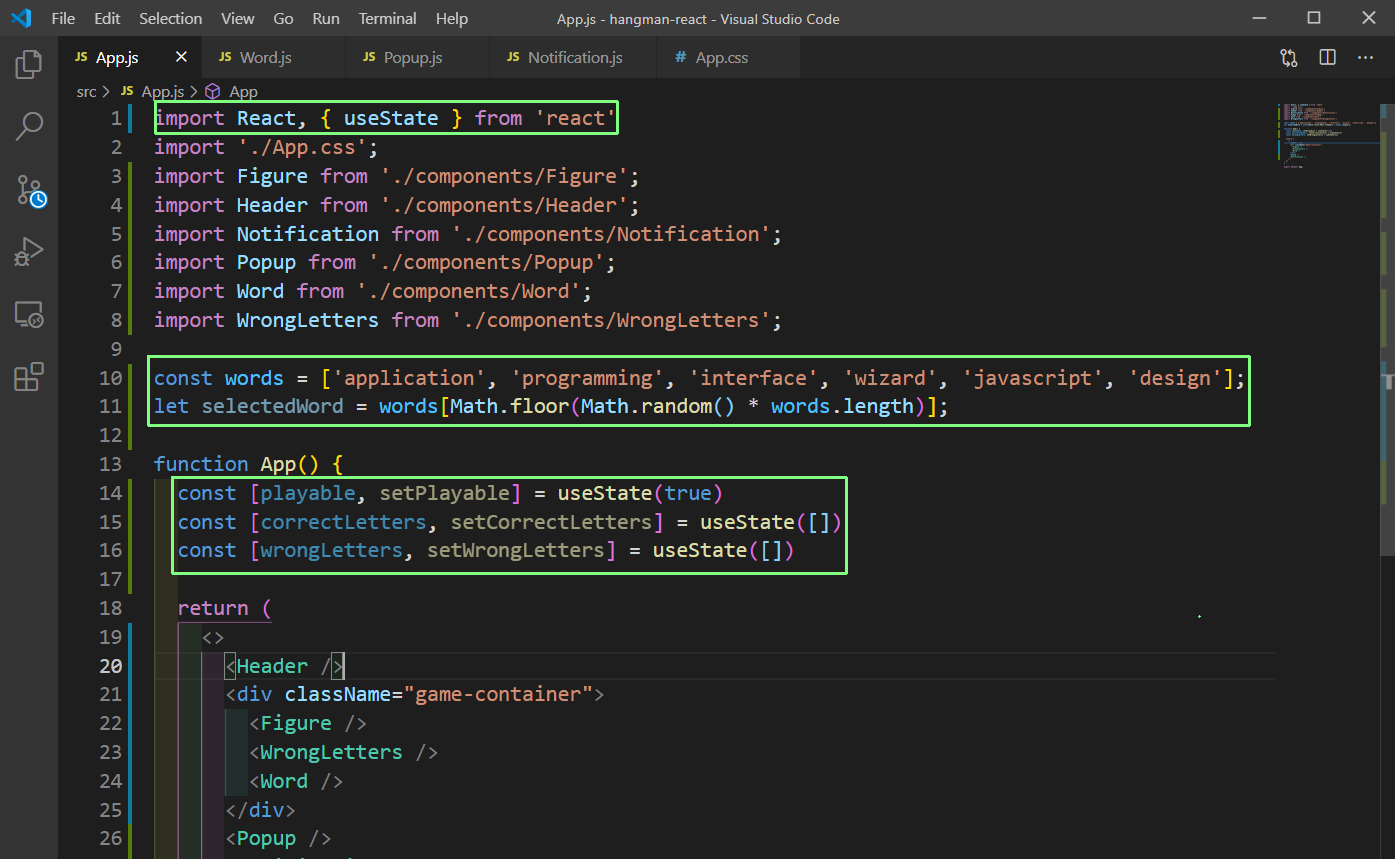Switch to the Word.js tab
The width and height of the screenshot is (1395, 859).
[x=273, y=58]
